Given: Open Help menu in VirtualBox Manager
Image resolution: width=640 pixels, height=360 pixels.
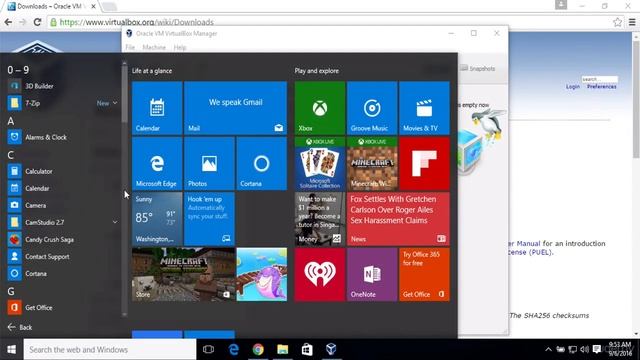Looking at the screenshot, I should [180, 47].
